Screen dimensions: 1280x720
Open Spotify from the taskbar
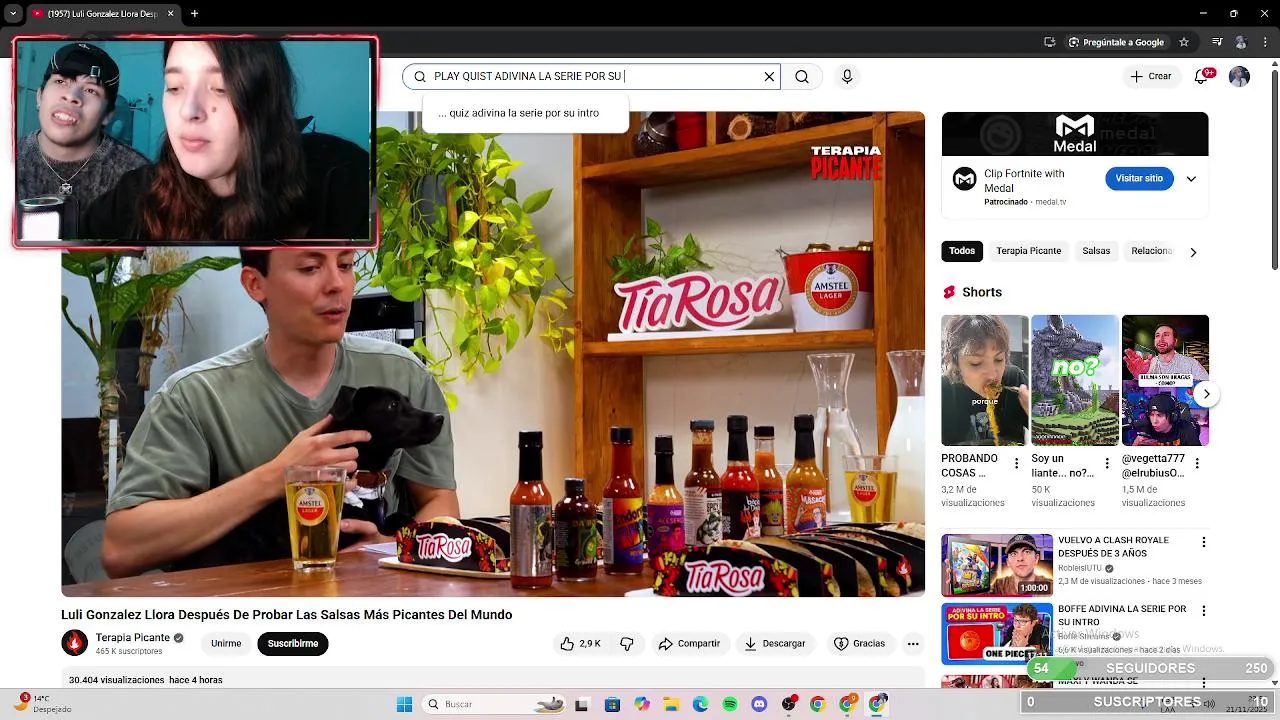730,704
